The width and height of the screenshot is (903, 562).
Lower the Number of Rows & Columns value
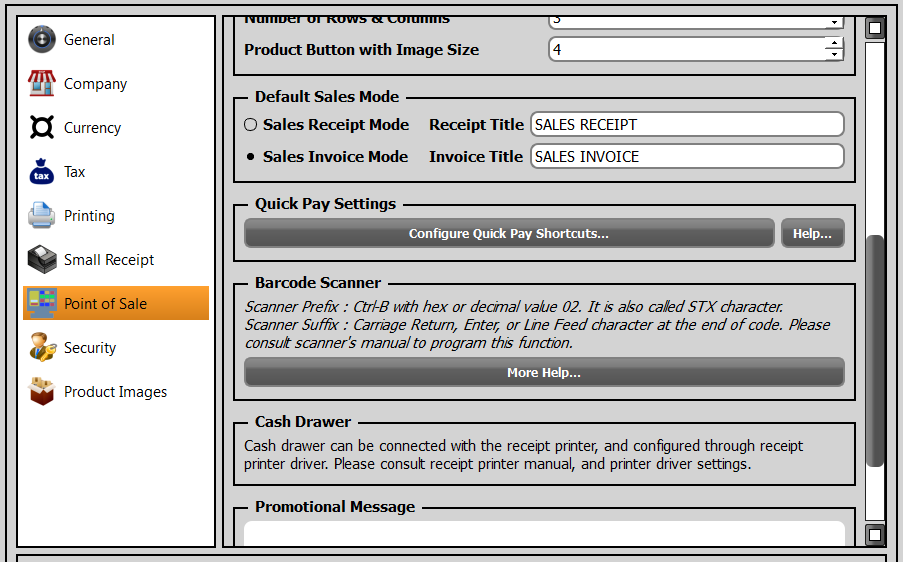834,23
